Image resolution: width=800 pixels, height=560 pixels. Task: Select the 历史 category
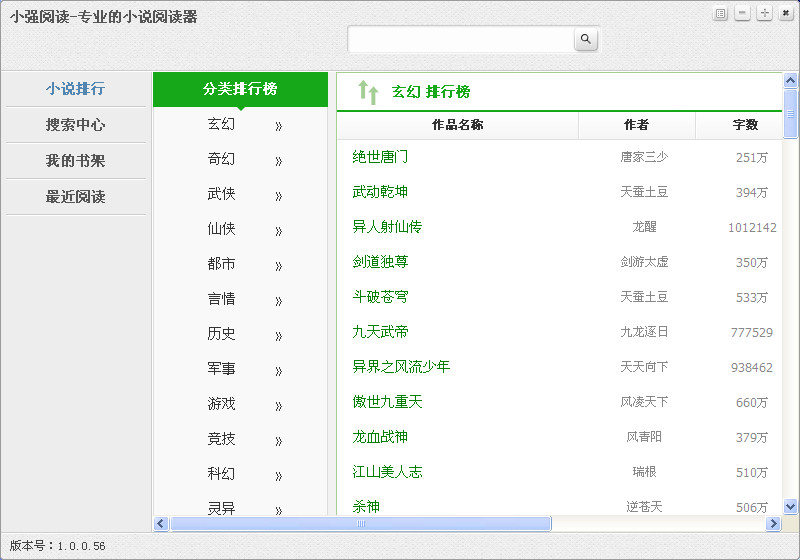[221, 334]
